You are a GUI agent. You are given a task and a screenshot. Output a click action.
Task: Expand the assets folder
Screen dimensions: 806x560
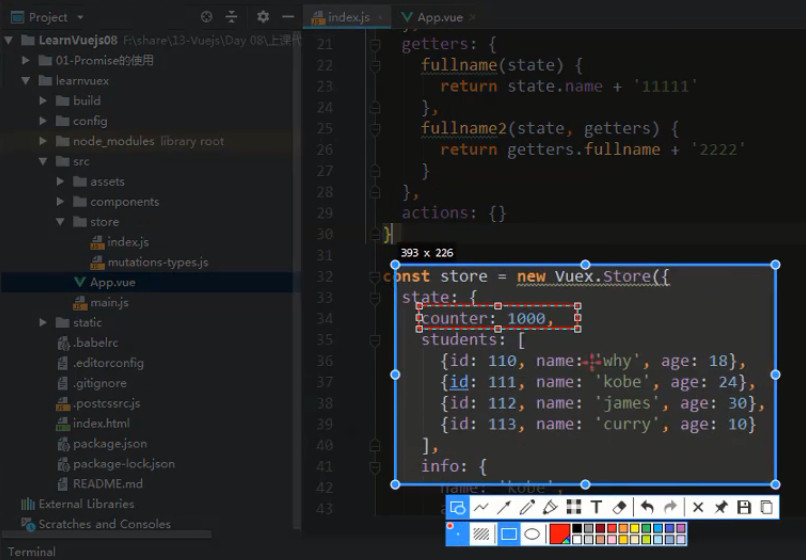(x=60, y=182)
